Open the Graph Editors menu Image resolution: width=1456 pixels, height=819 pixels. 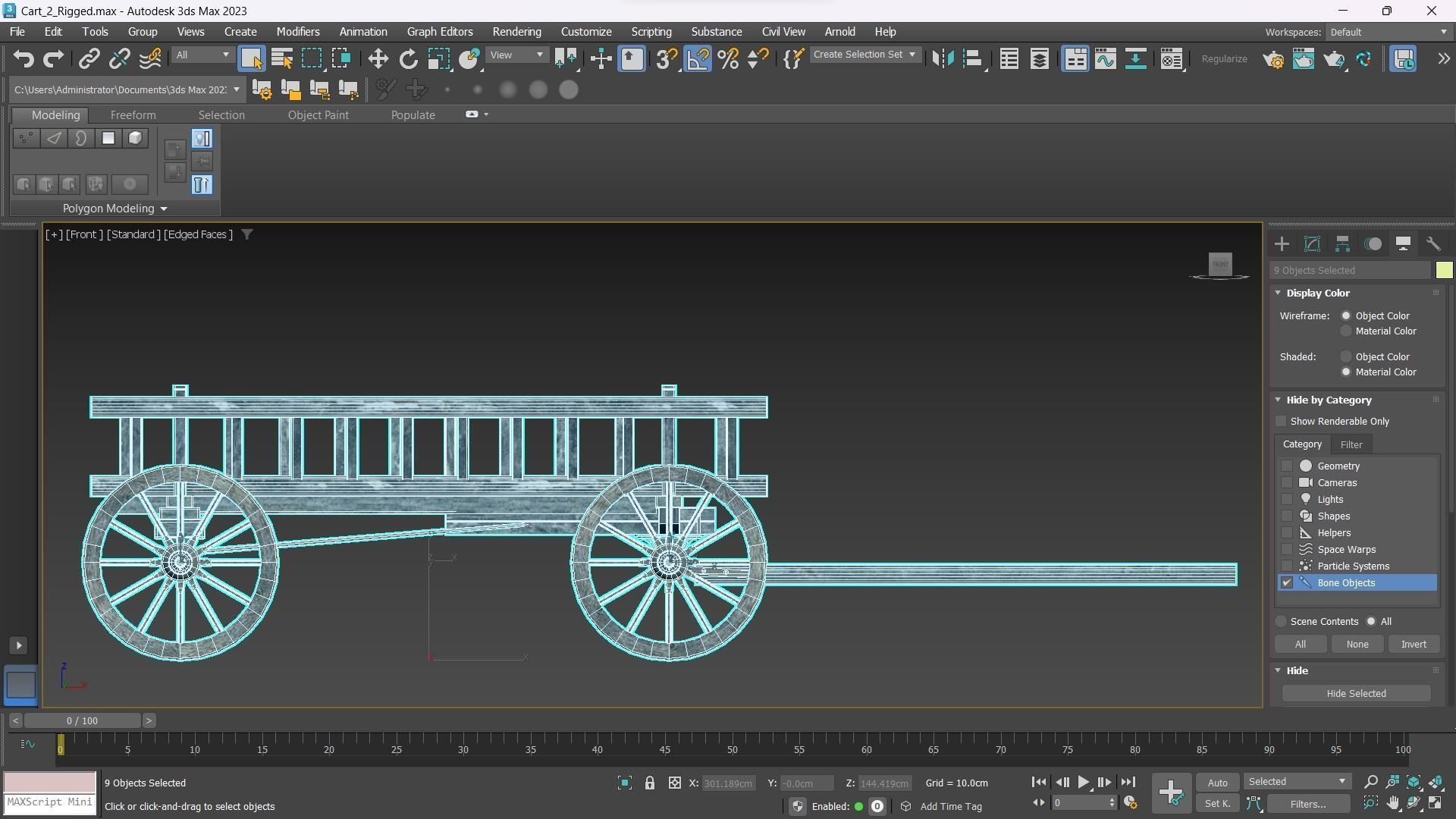coord(439,32)
